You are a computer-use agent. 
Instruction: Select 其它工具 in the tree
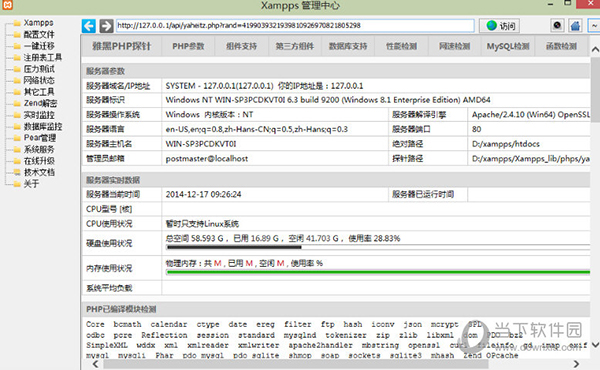click(39, 92)
